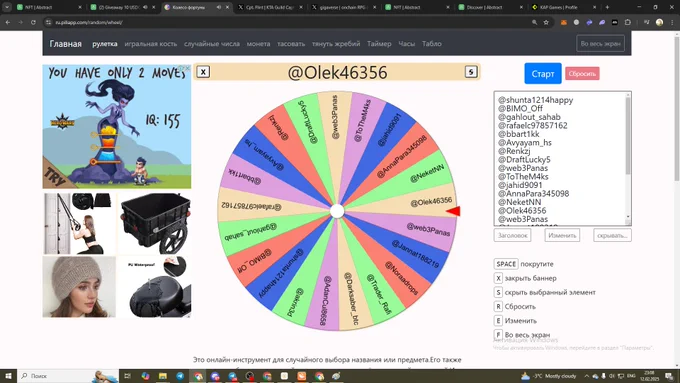
Task: Go back in browser history
Action: (x=8, y=22)
